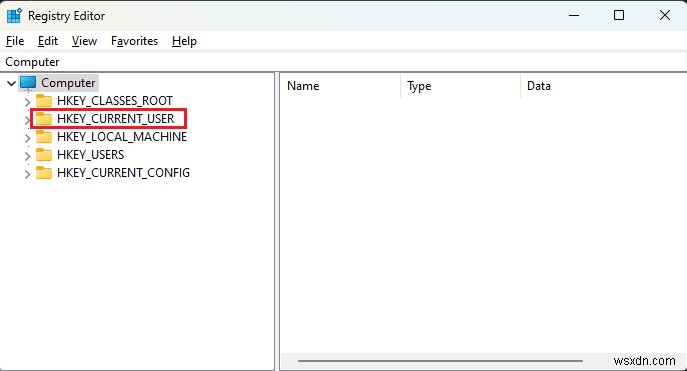This screenshot has width=687, height=371.
Task: Click the HKEY_USERS folder icon
Action: (x=44, y=155)
